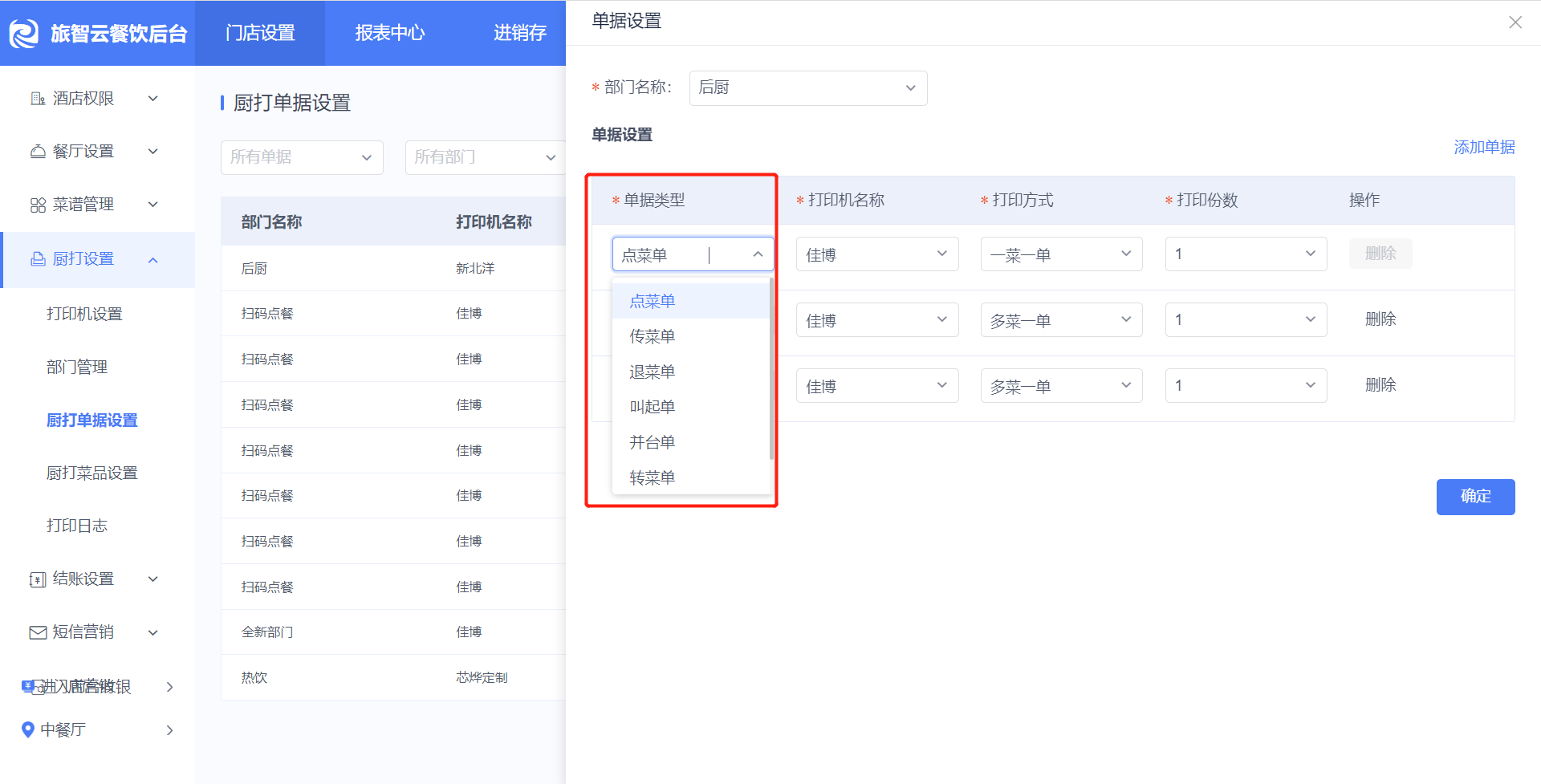Click the 热饮 table row
This screenshot has width=1541, height=784.
393,677
